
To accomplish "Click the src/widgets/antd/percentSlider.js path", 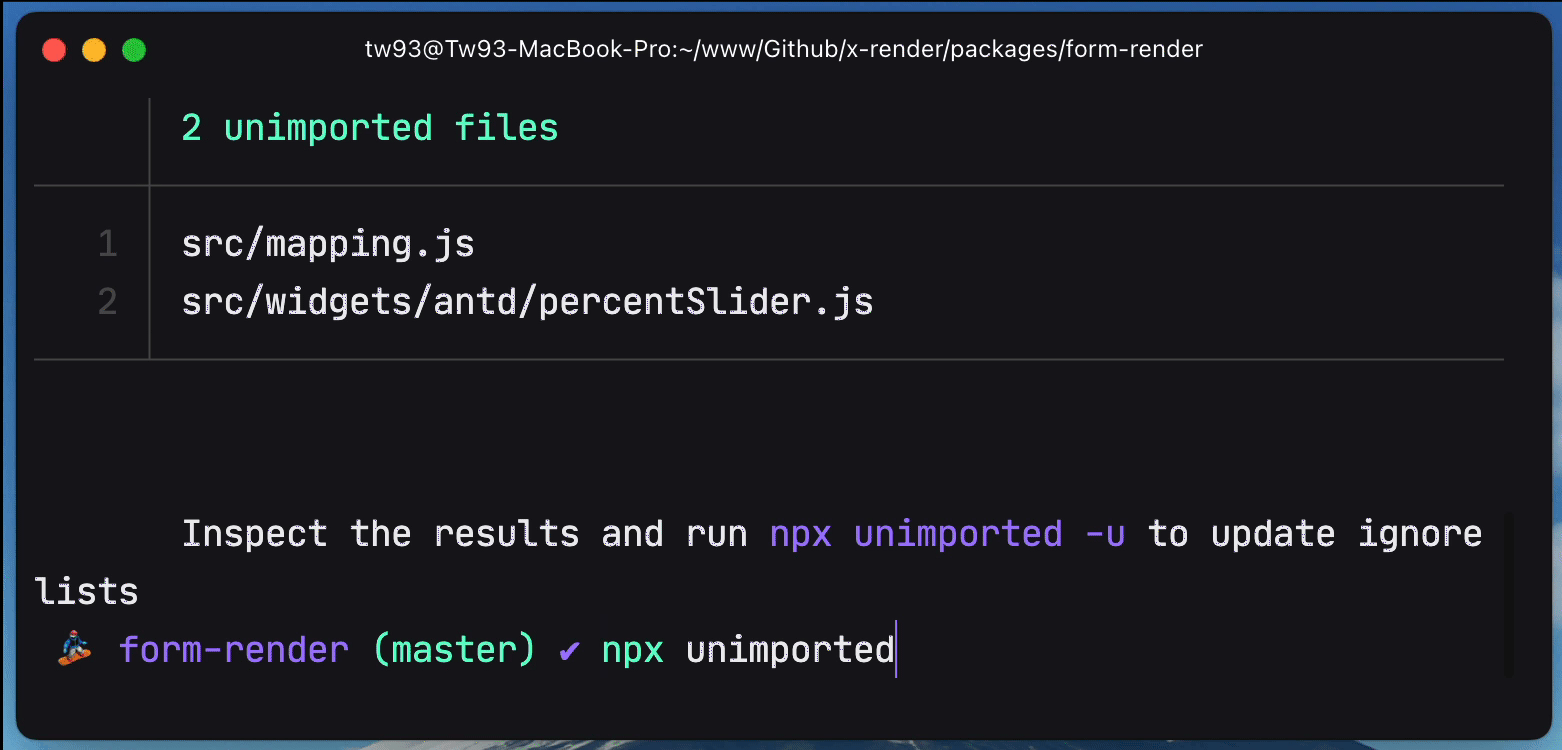I will pos(527,302).
